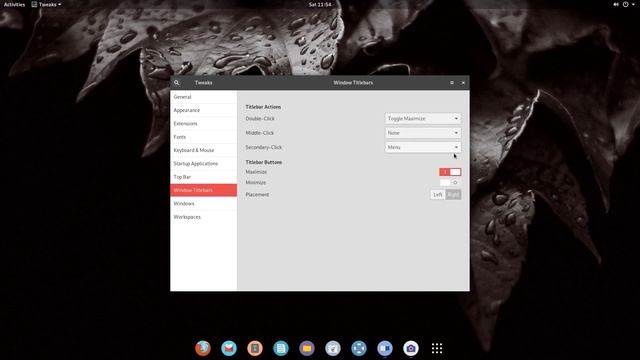Click the Middle-Click label

click(260, 133)
